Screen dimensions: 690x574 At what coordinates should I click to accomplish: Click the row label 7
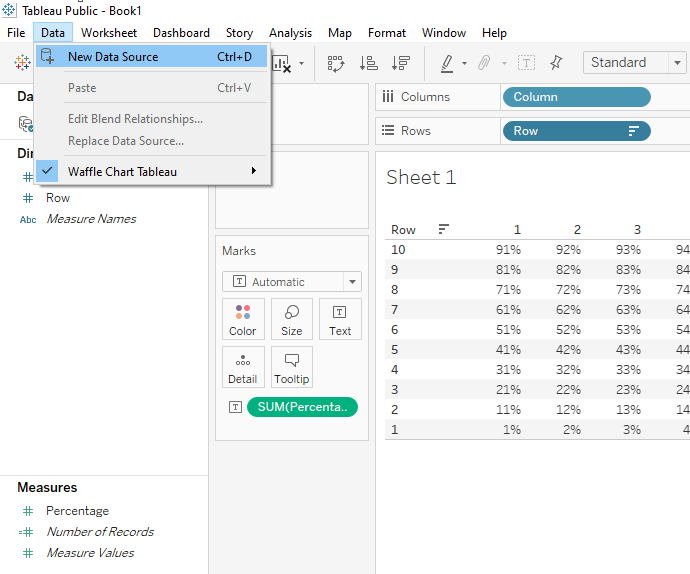pyautogui.click(x=394, y=310)
